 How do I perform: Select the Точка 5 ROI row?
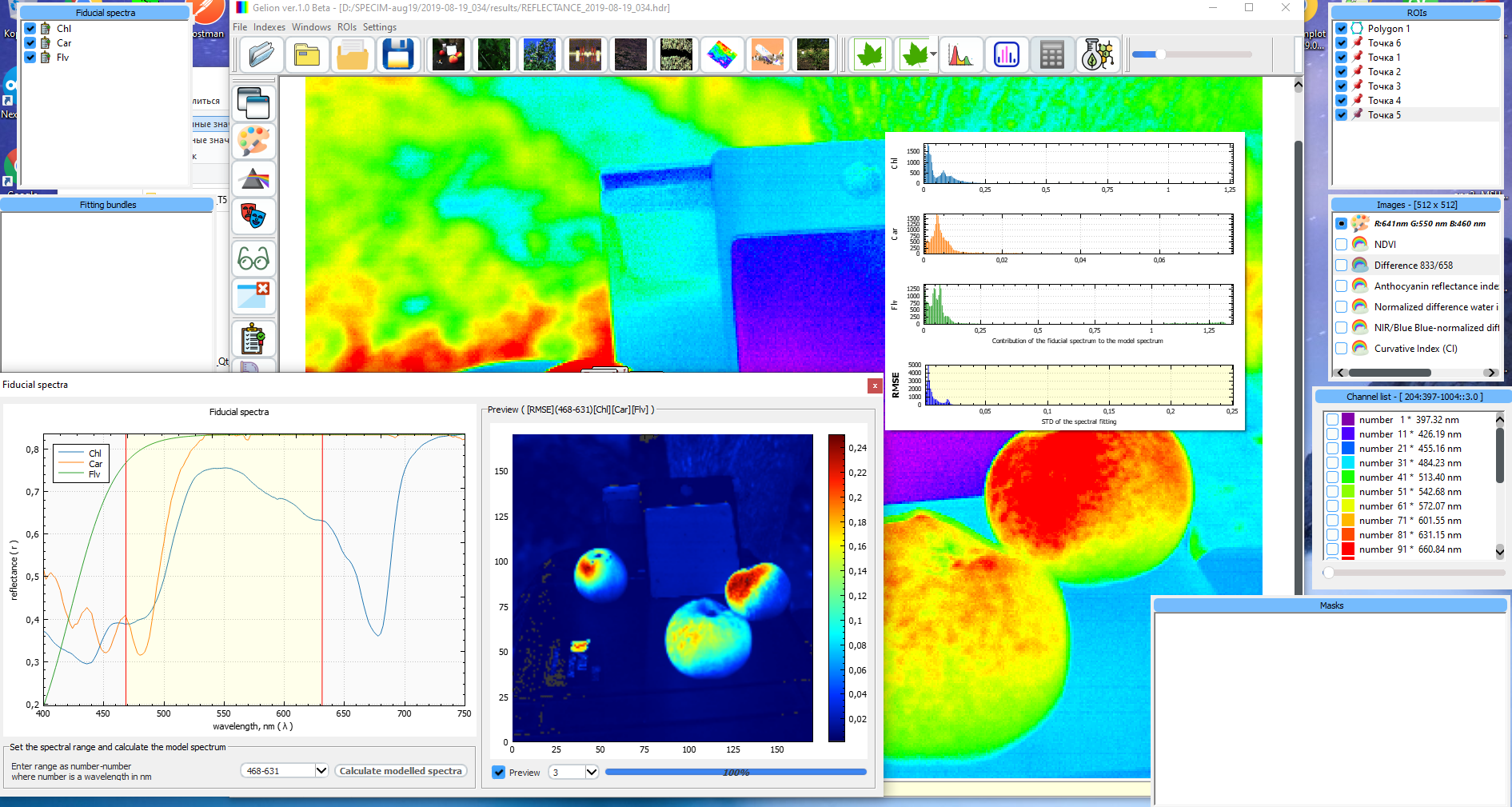(1417, 115)
